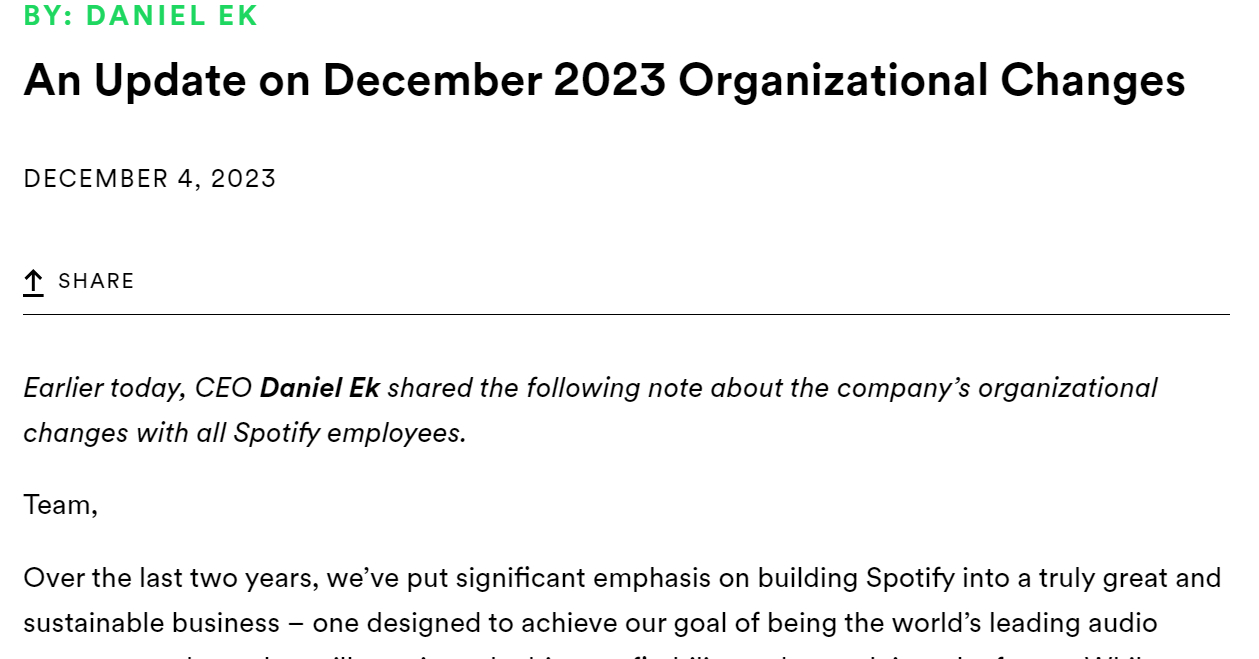Click the word "CEO" in the intro

pos(224,387)
